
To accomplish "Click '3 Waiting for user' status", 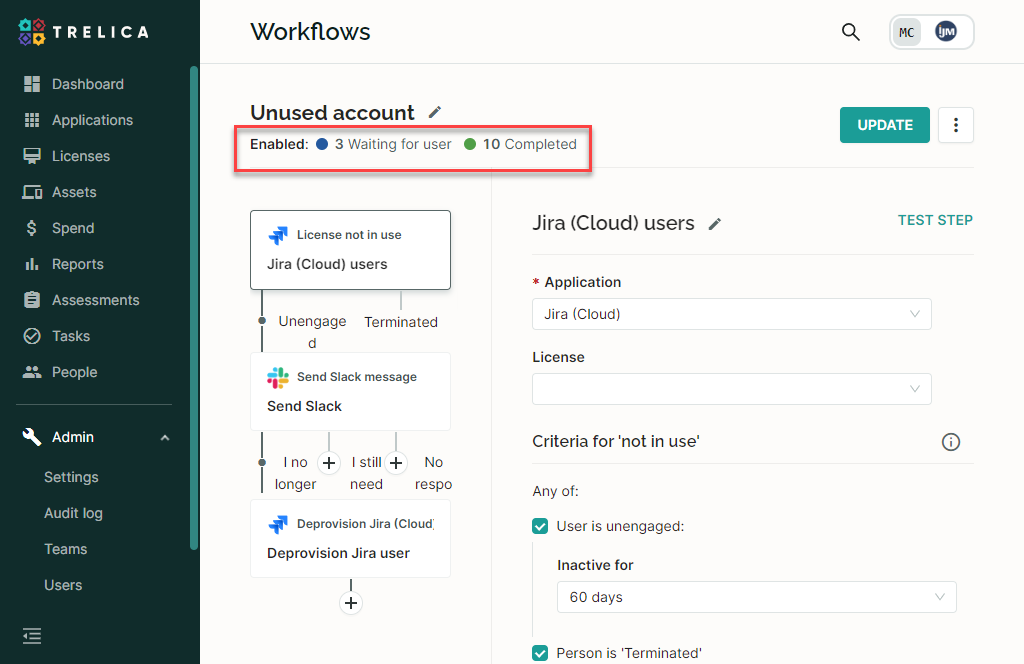I will [384, 144].
